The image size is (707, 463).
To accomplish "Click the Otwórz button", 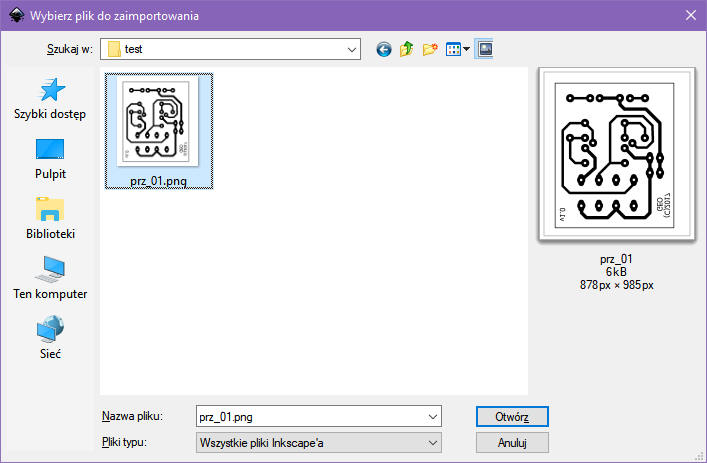I will click(x=510, y=416).
